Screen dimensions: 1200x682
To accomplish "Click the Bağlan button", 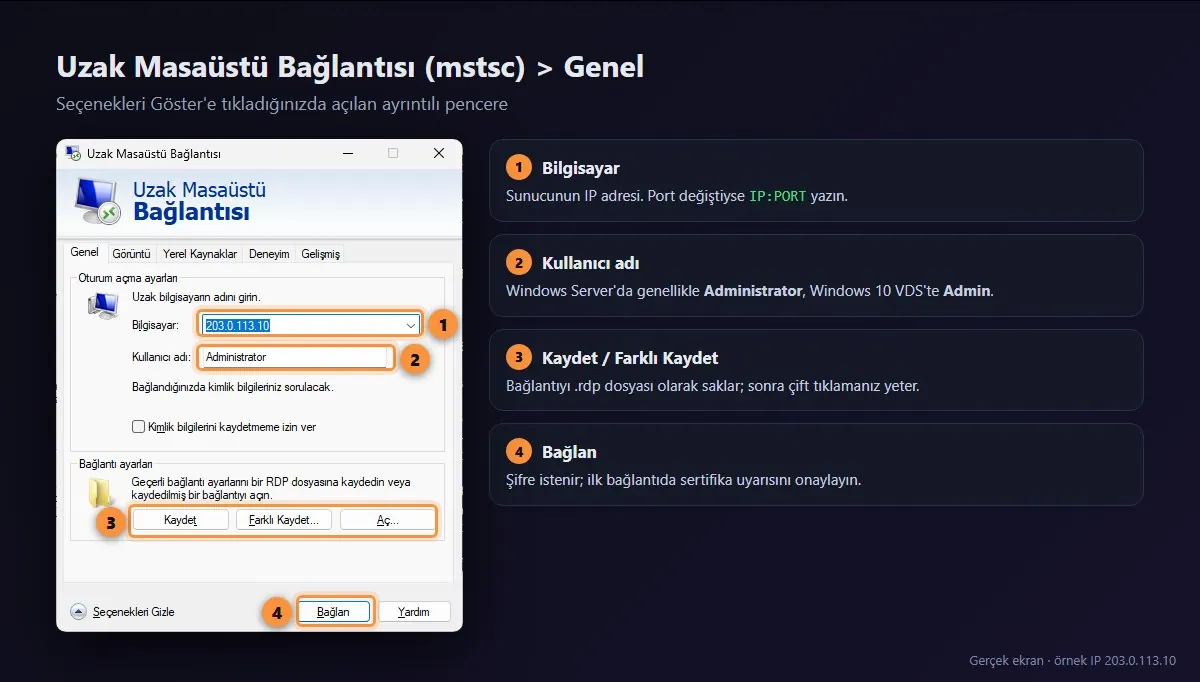I will [x=333, y=611].
